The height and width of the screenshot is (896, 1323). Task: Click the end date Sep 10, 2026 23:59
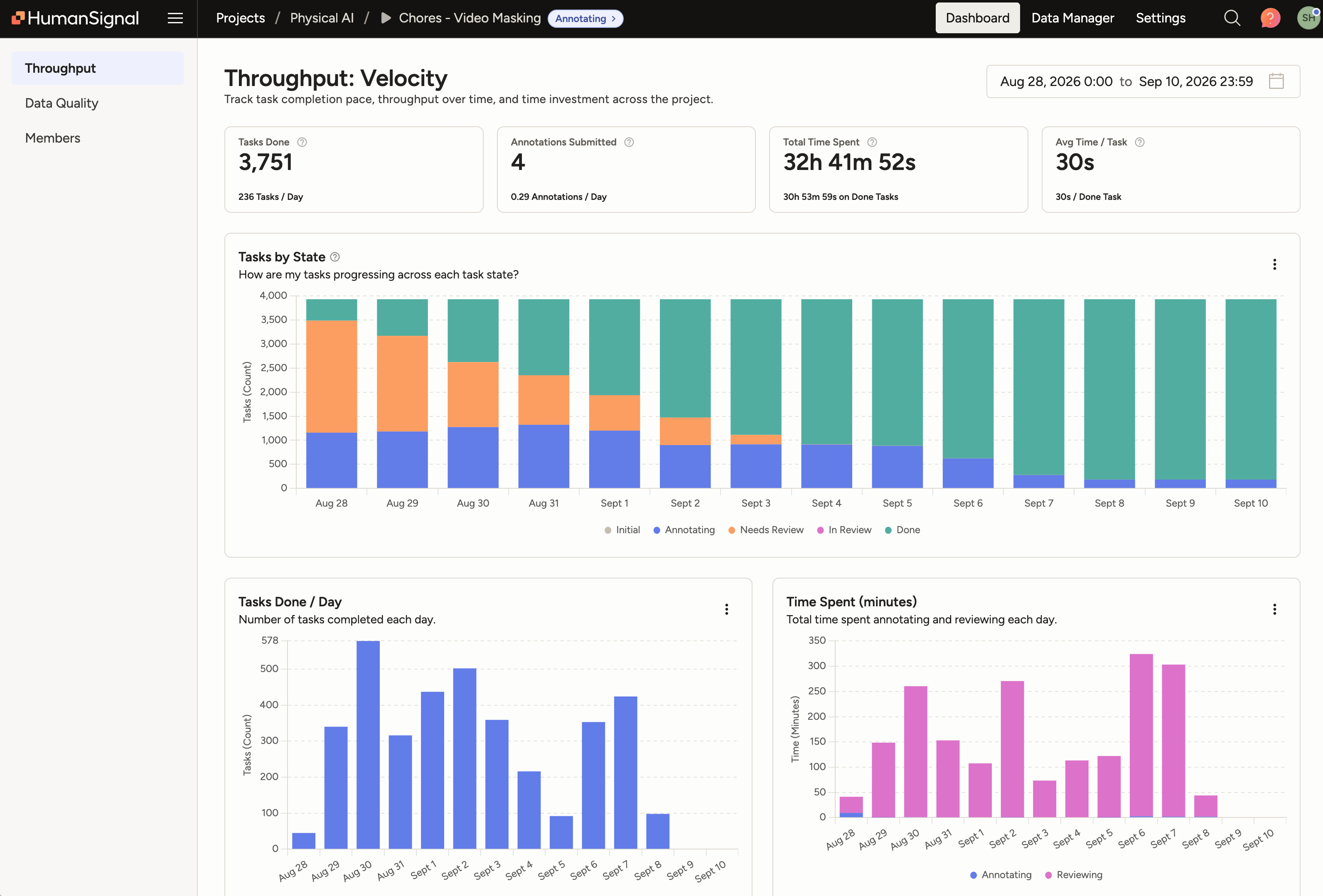tap(1195, 81)
